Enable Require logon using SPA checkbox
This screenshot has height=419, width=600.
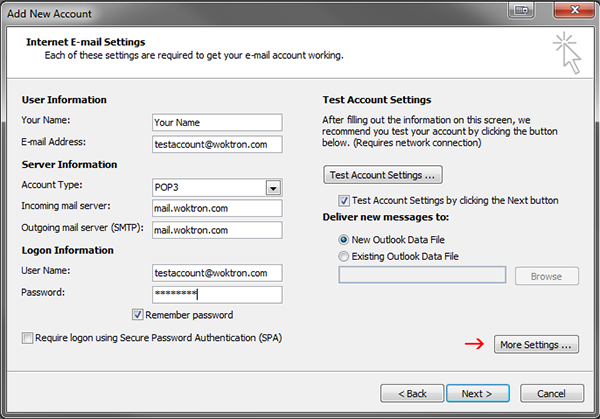click(x=27, y=338)
